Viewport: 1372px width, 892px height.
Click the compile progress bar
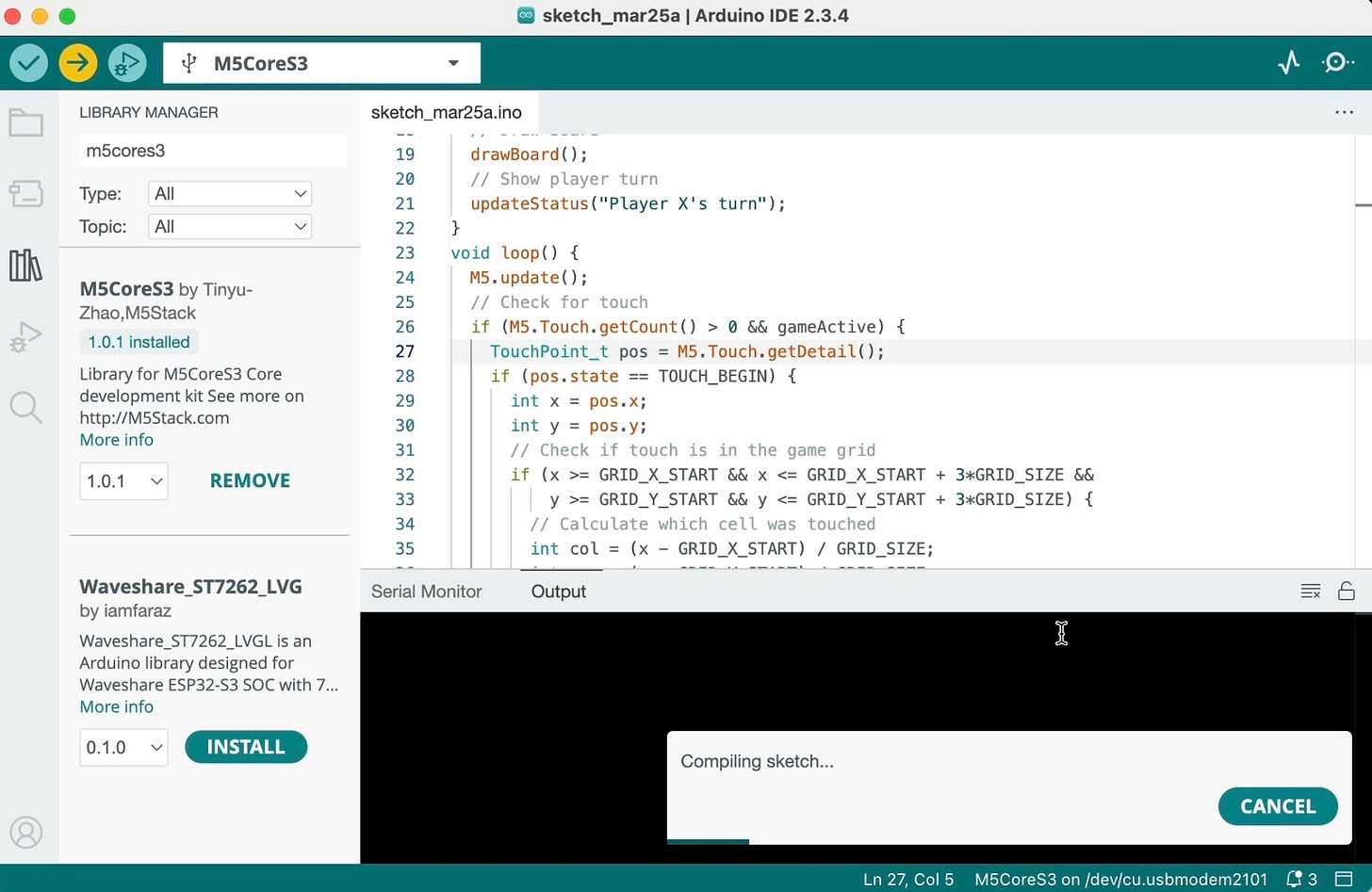click(1009, 841)
